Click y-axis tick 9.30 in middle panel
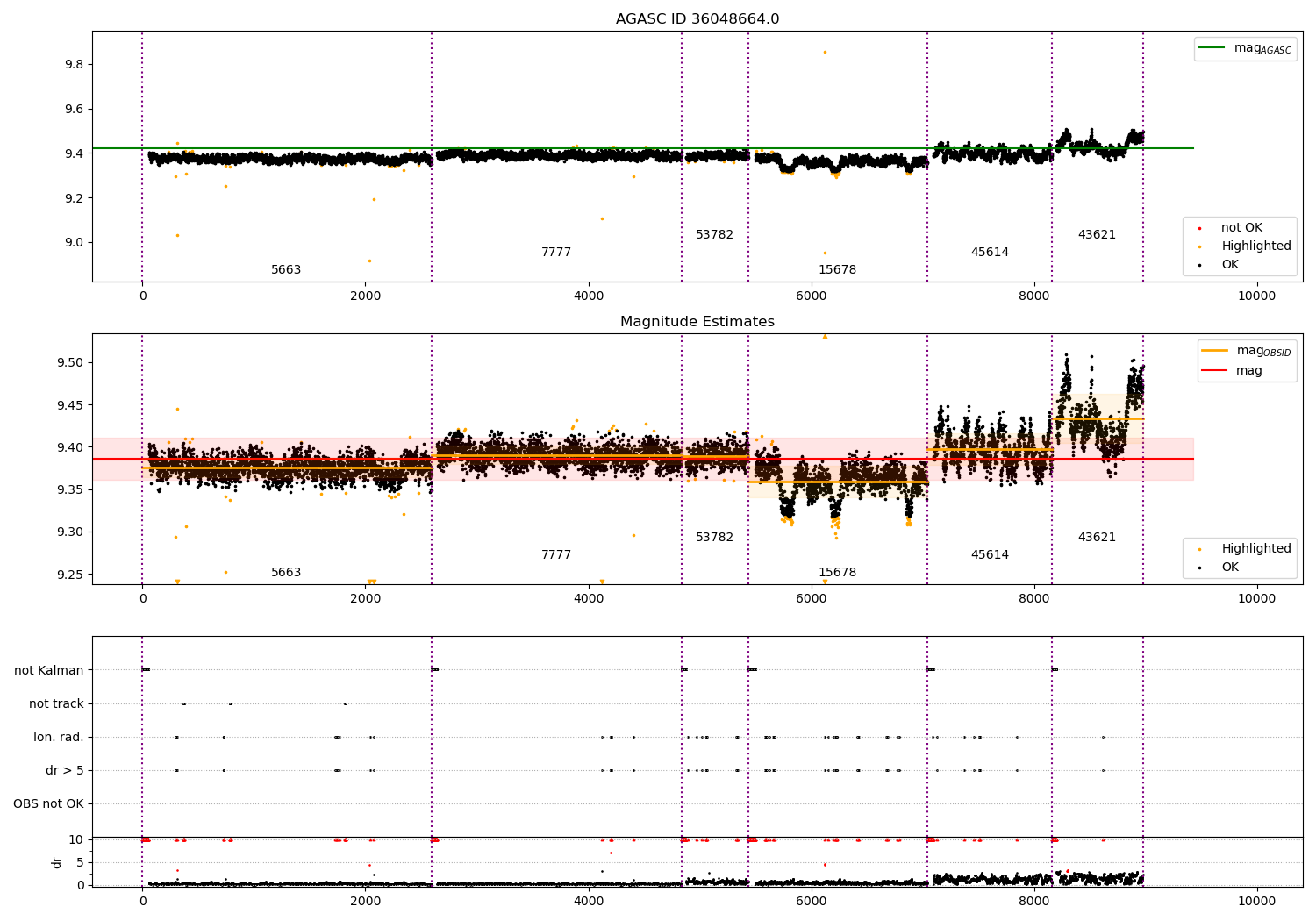The height and width of the screenshot is (921, 1316). pyautogui.click(x=70, y=532)
